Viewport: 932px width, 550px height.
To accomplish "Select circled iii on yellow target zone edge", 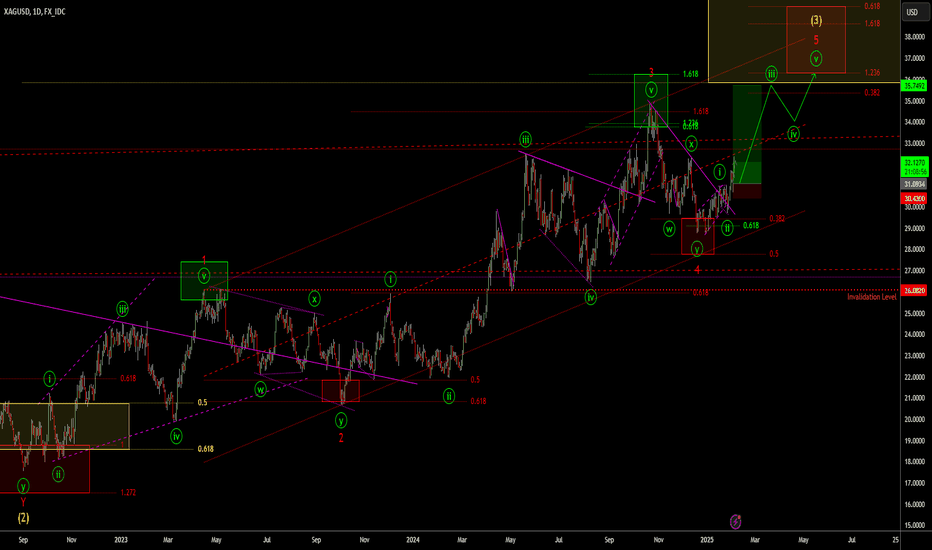I will (771, 74).
